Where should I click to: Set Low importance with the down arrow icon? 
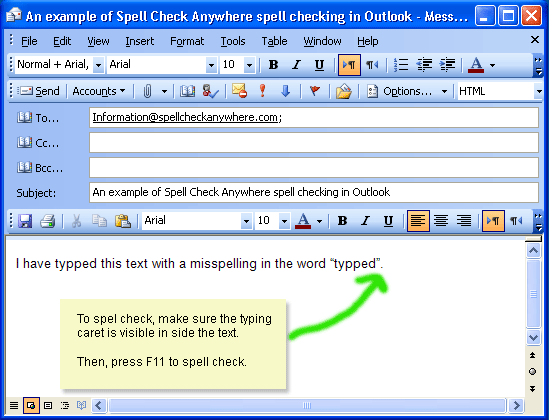[x=285, y=91]
